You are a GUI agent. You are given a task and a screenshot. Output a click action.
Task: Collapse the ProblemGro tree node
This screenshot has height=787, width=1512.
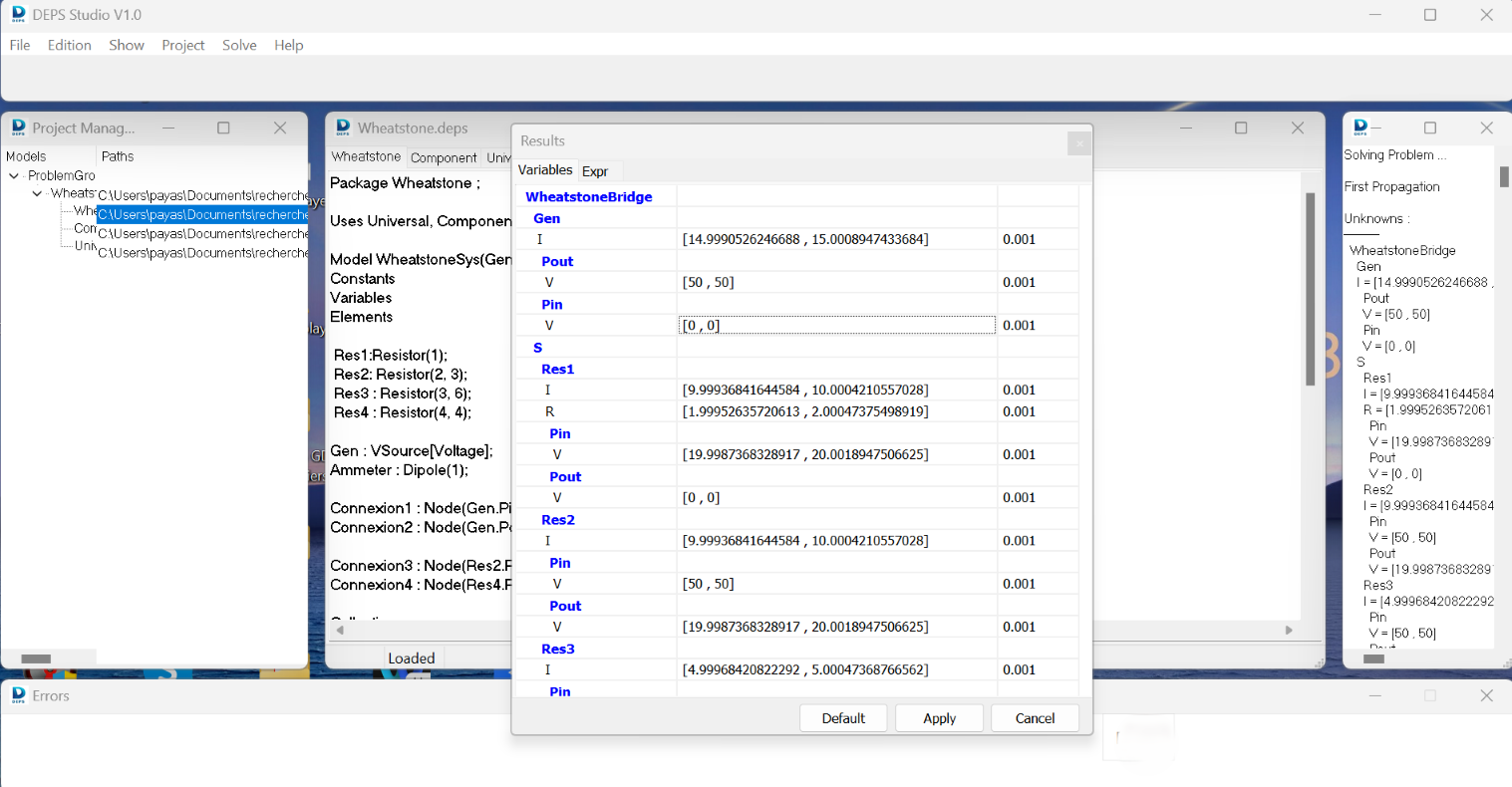(14, 175)
